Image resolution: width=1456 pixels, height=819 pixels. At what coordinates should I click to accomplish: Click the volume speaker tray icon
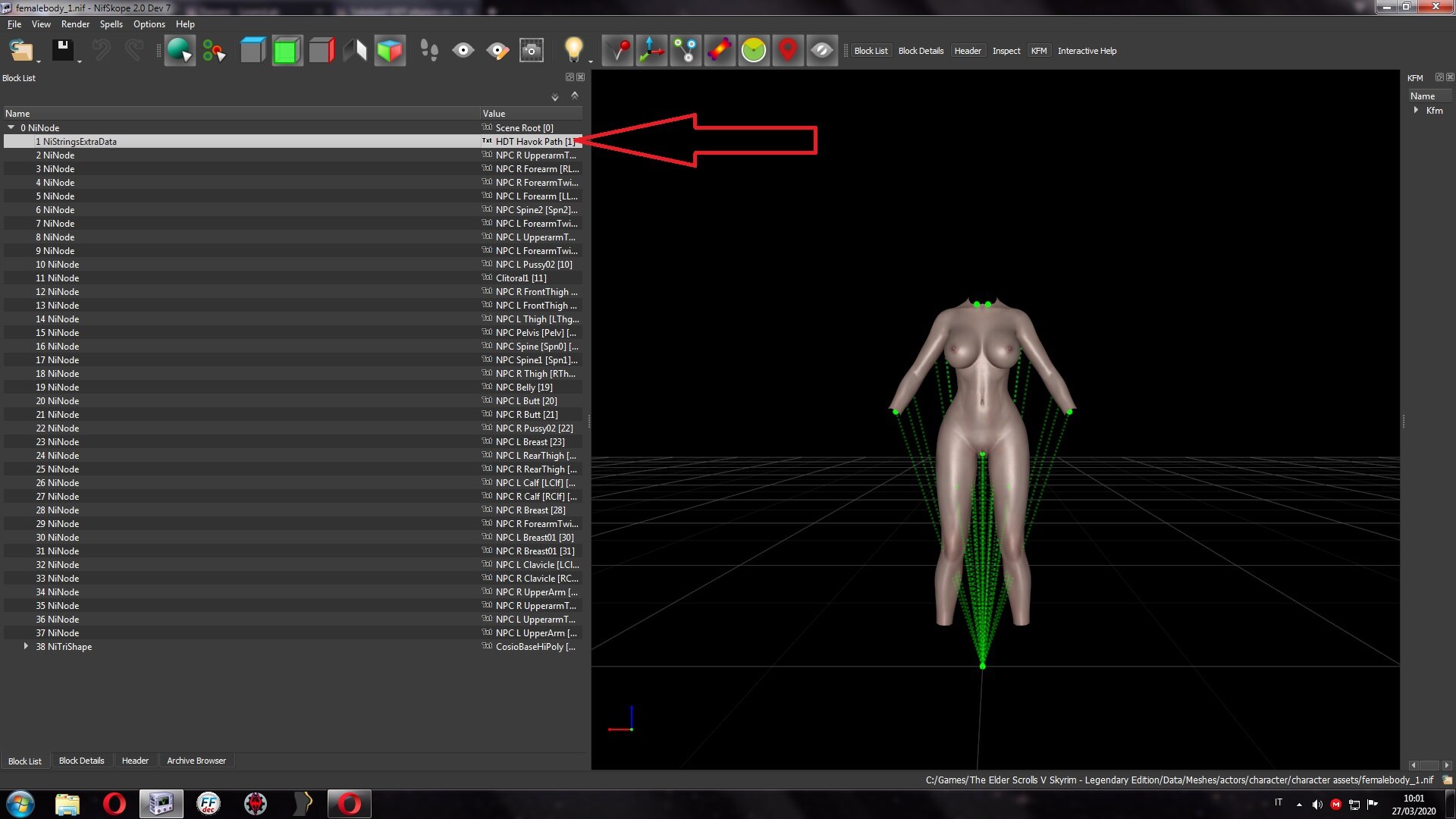1317,805
